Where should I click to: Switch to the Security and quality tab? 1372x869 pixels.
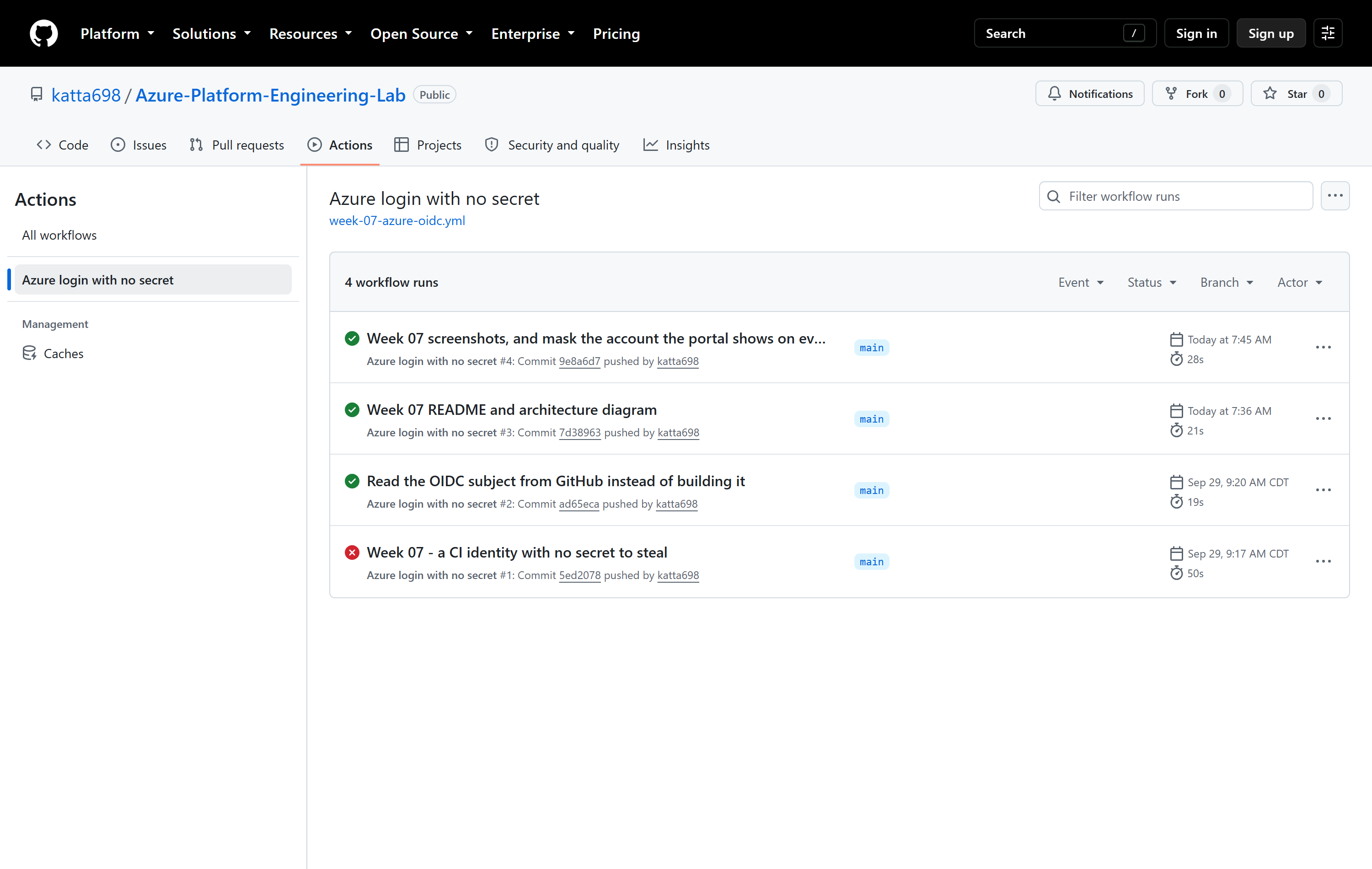(x=552, y=145)
